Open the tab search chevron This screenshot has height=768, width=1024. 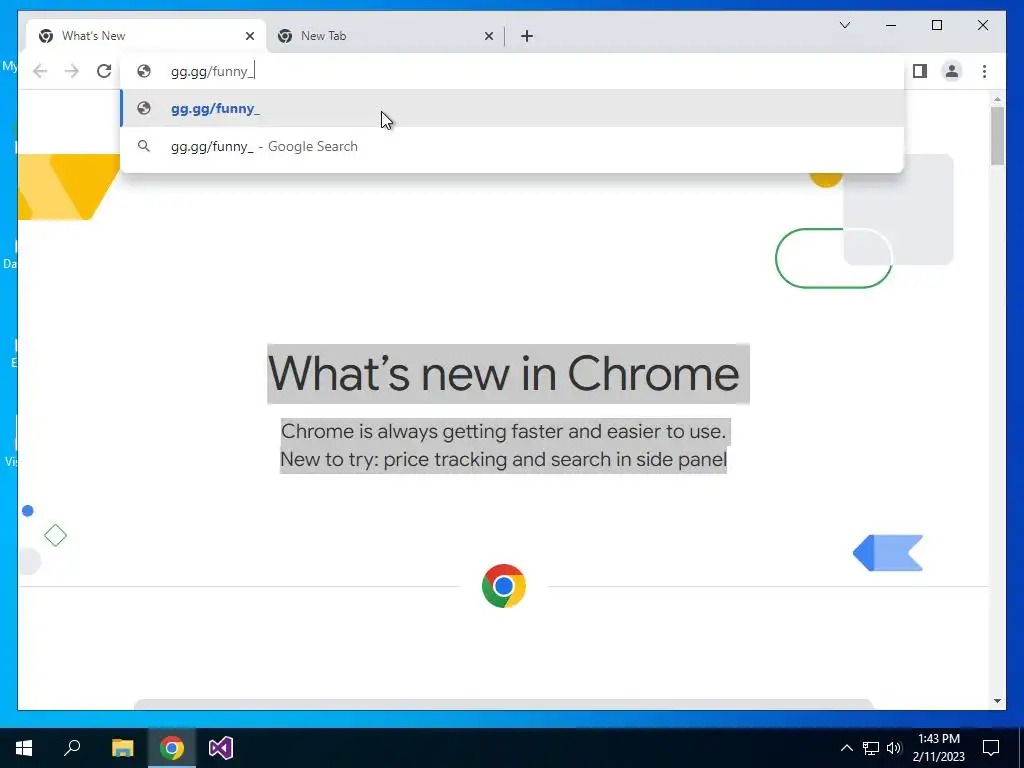click(x=844, y=25)
